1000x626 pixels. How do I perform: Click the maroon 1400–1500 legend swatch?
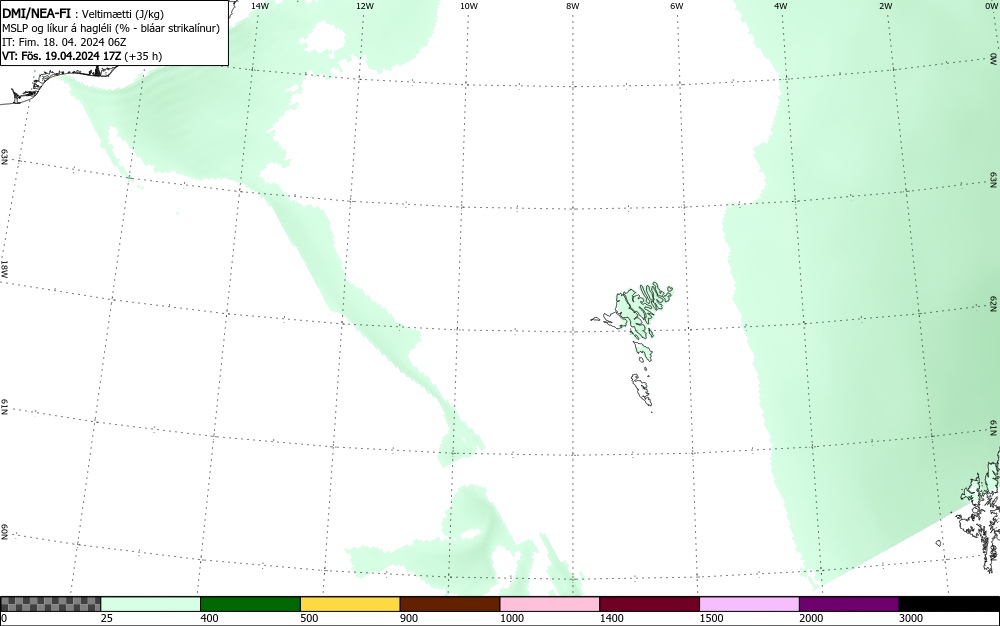pyautogui.click(x=649, y=604)
